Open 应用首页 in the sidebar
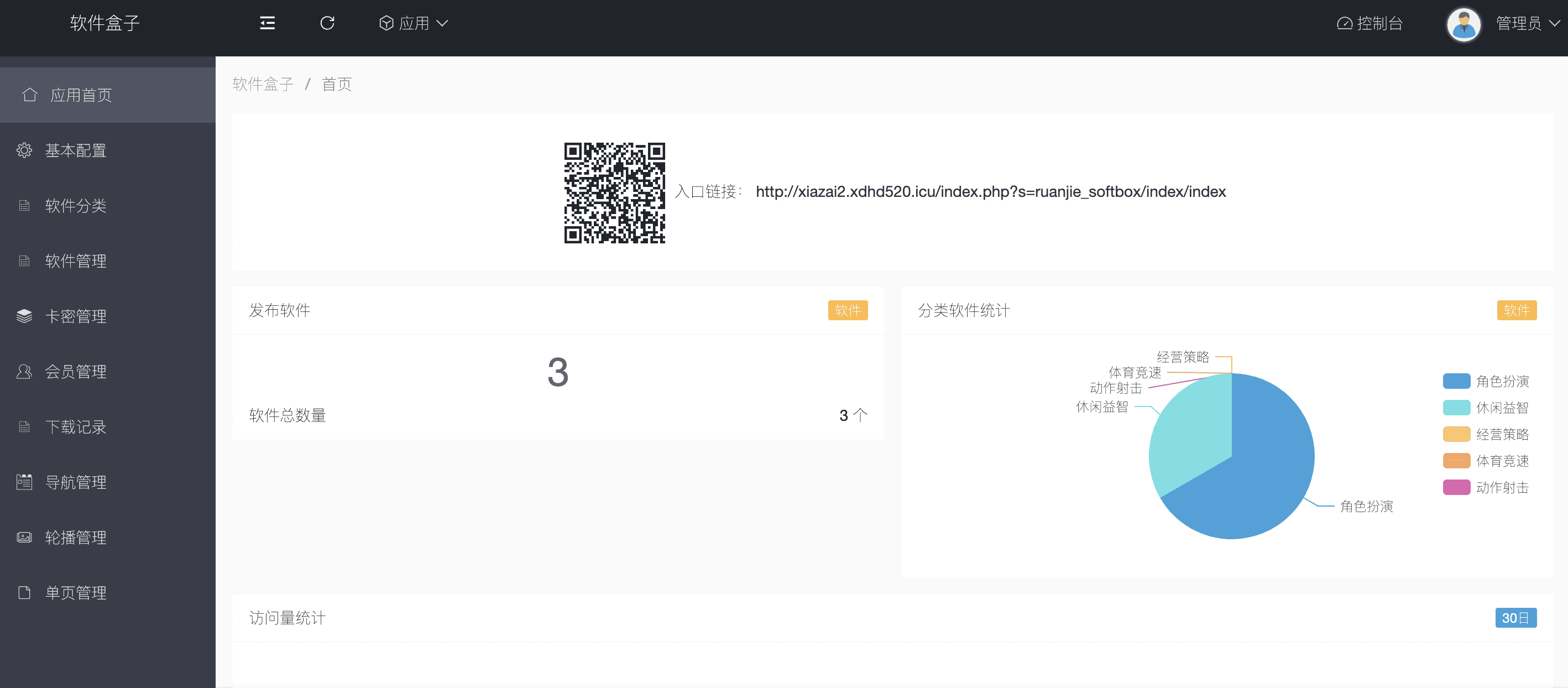Viewport: 1568px width, 688px height. pos(108,95)
